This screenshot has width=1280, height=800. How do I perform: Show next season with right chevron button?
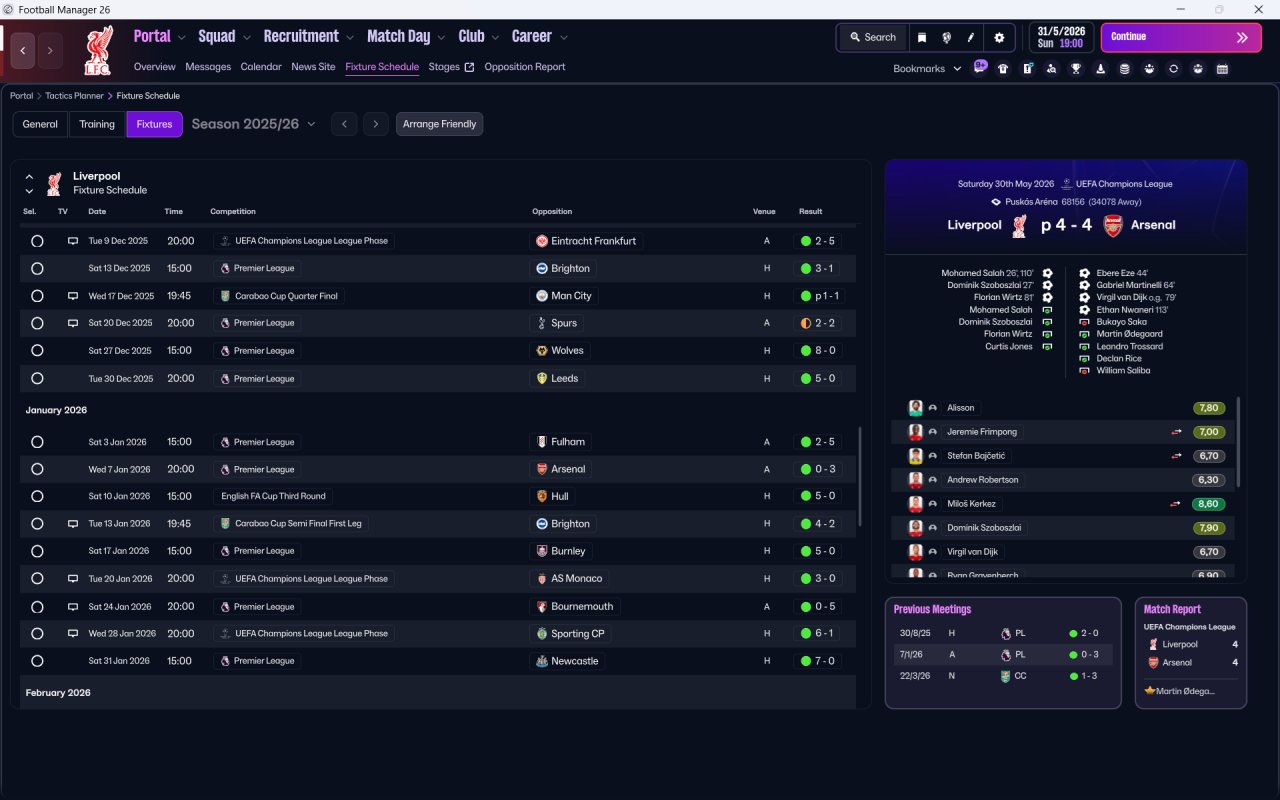coord(375,124)
